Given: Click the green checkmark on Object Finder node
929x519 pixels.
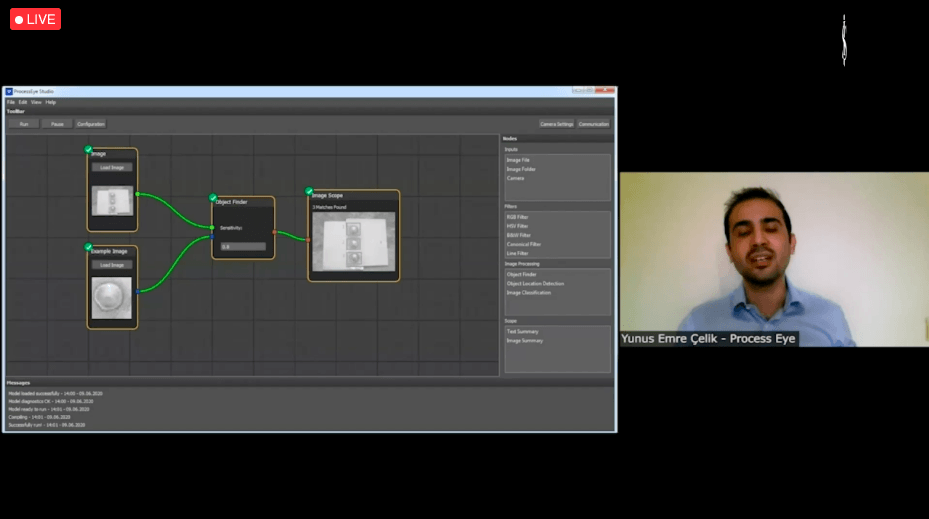Looking at the screenshot, I should (x=213, y=197).
